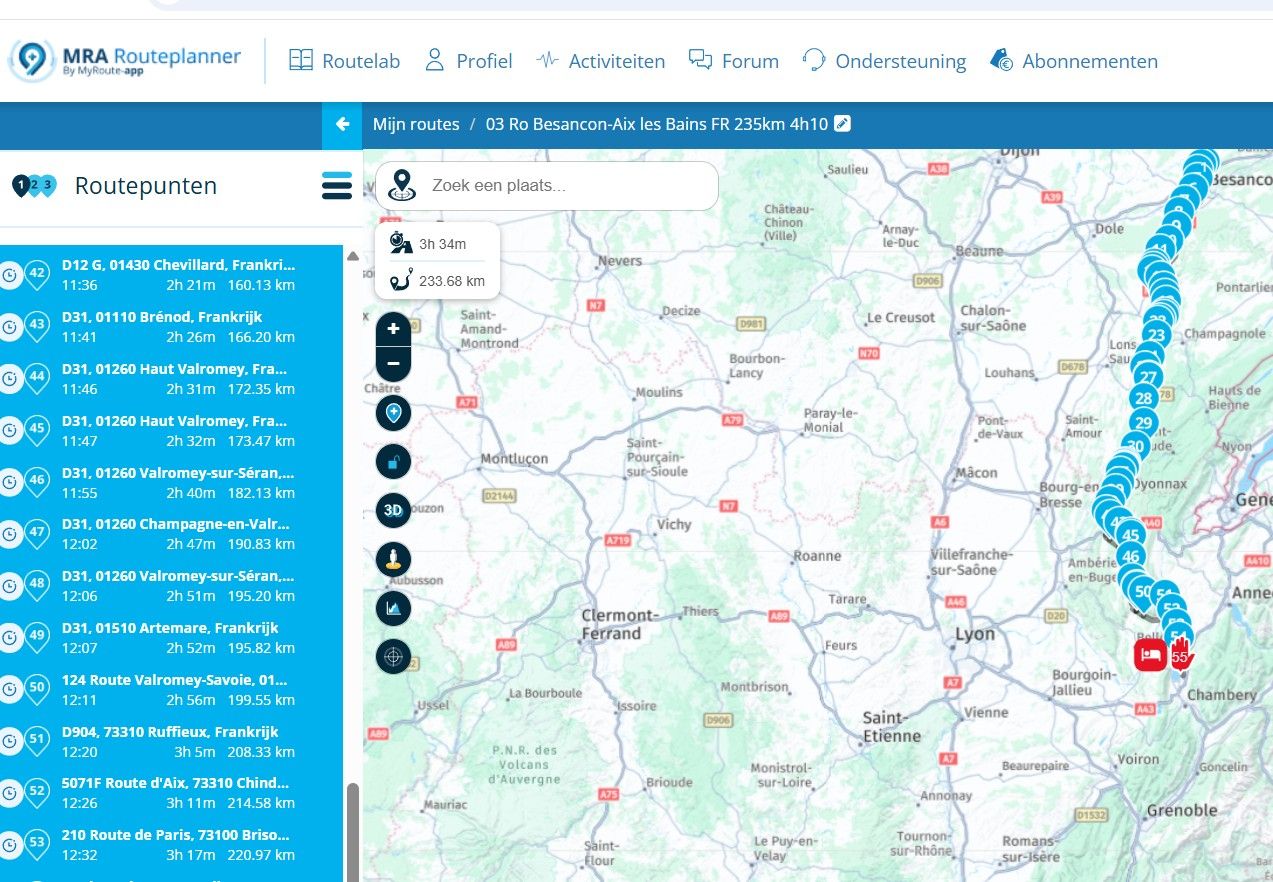Select waypoint 50 Route Valromey-Savoie
The height and width of the screenshot is (882, 1273).
pyautogui.click(x=171, y=690)
